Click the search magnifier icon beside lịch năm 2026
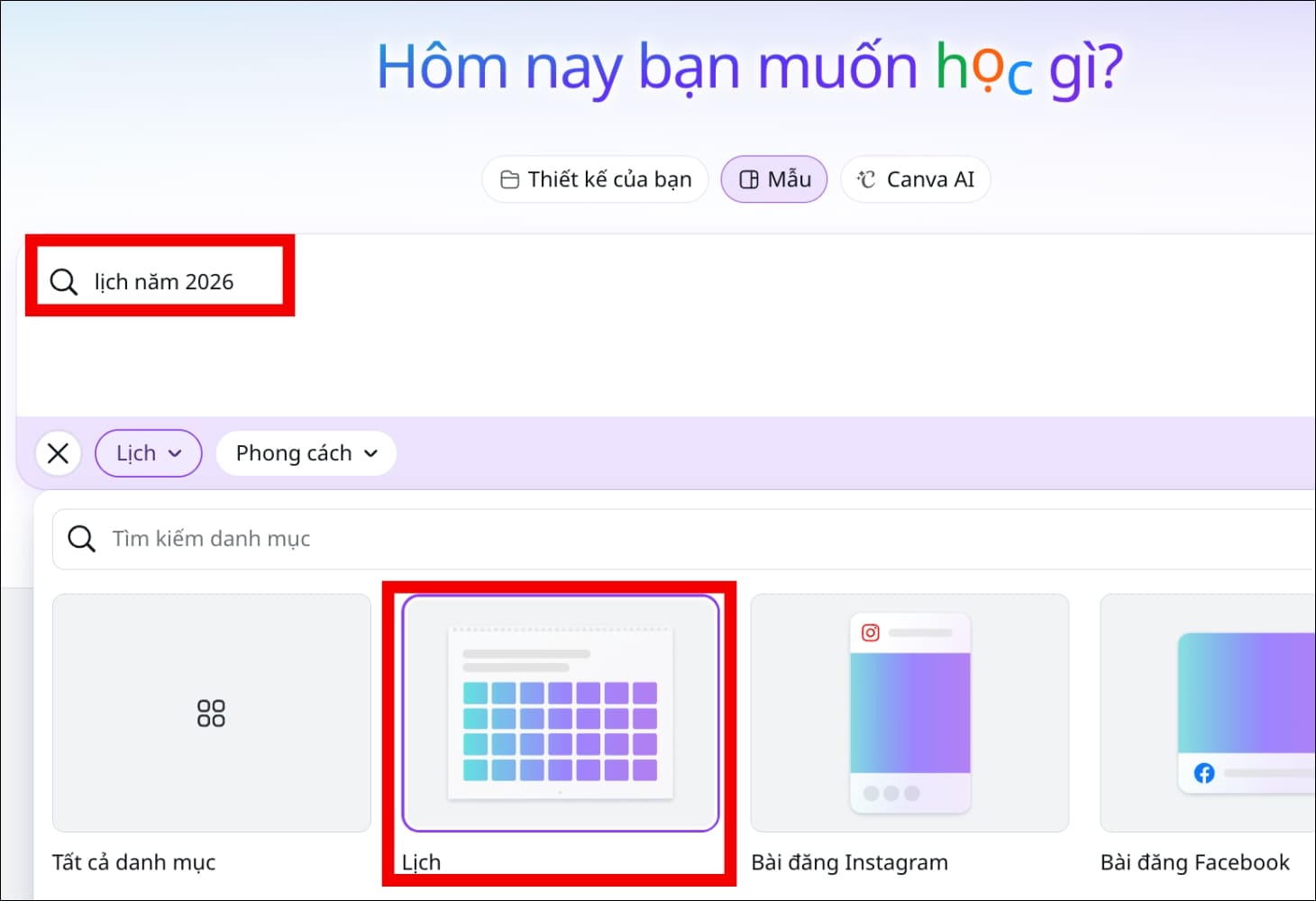The width and height of the screenshot is (1316, 901). pos(63,281)
